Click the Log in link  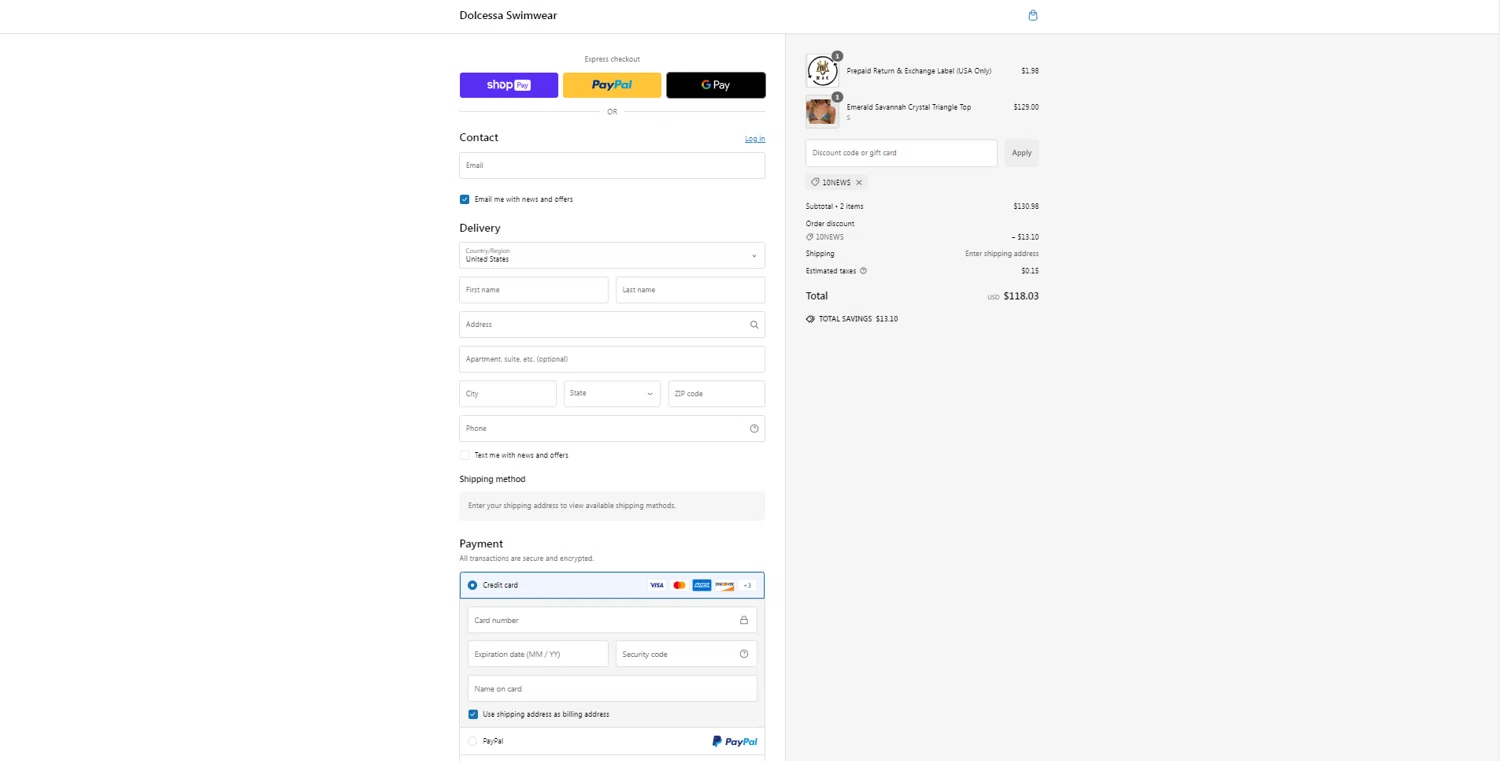click(755, 139)
